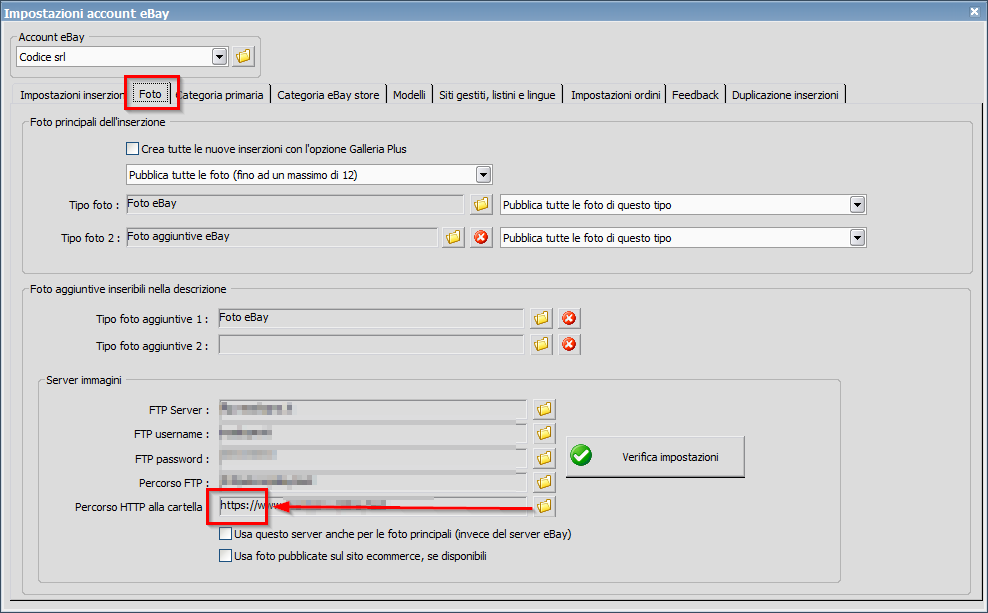Open publish option dropdown in Tipo foto 2 row
Image resolution: width=988 pixels, height=613 pixels.
[857, 238]
